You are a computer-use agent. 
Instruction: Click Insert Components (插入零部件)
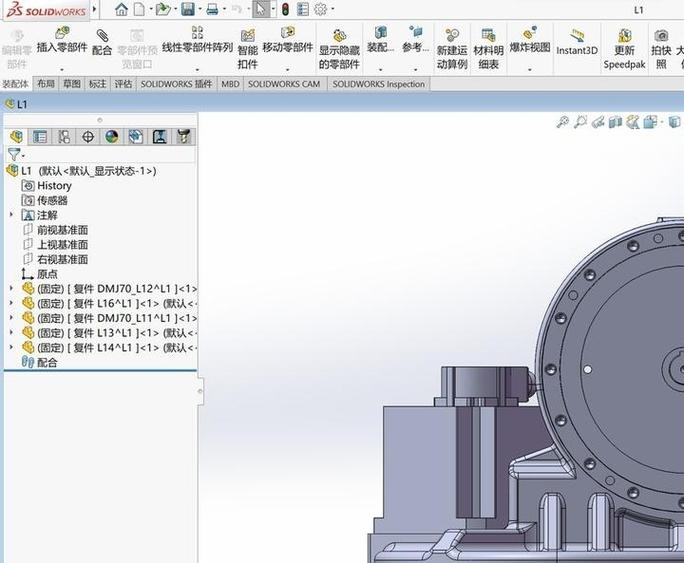[x=62, y=40]
